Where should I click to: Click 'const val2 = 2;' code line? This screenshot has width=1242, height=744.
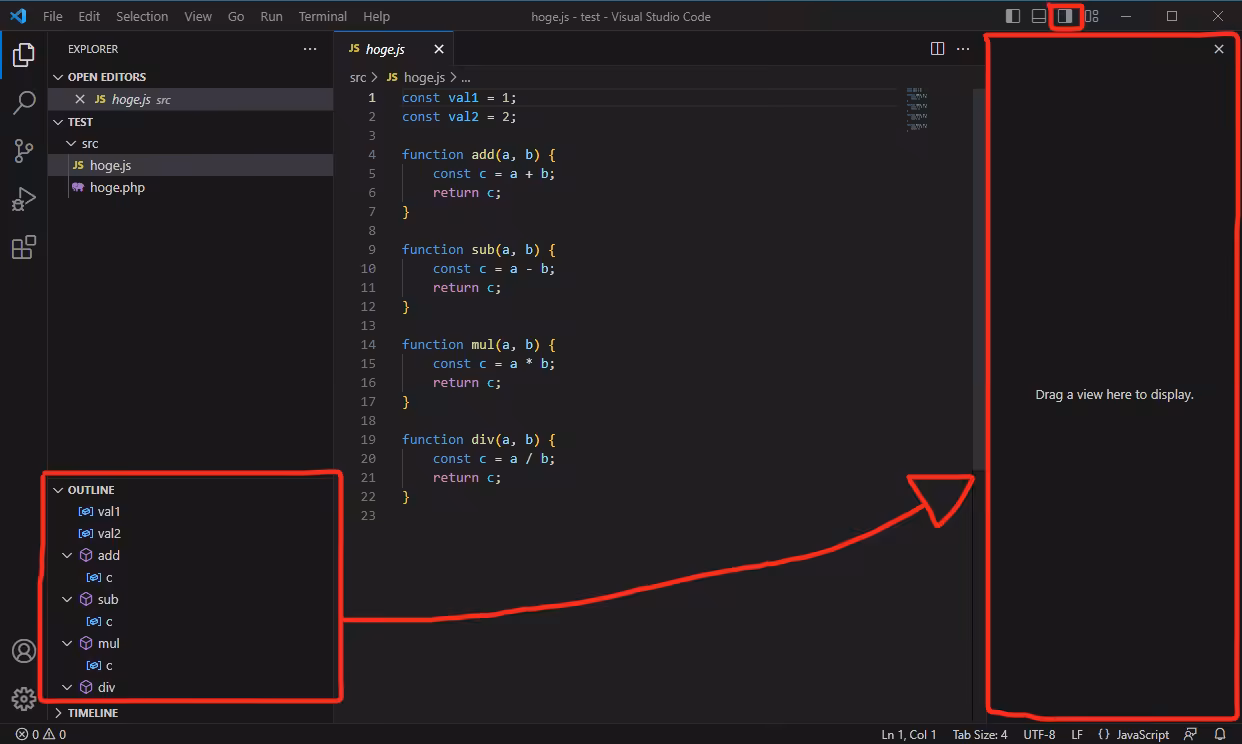point(459,116)
